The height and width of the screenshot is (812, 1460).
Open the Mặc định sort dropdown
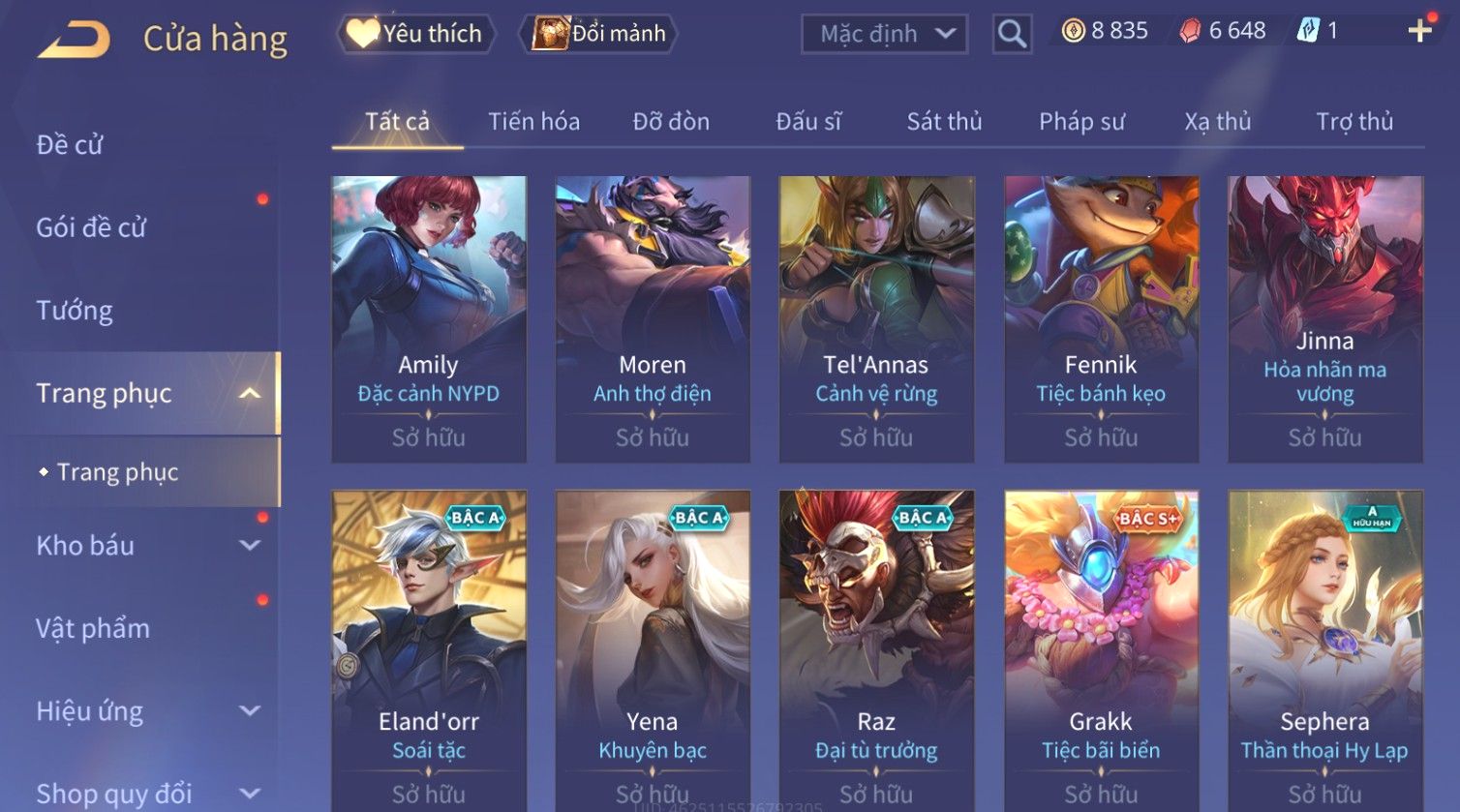[884, 34]
